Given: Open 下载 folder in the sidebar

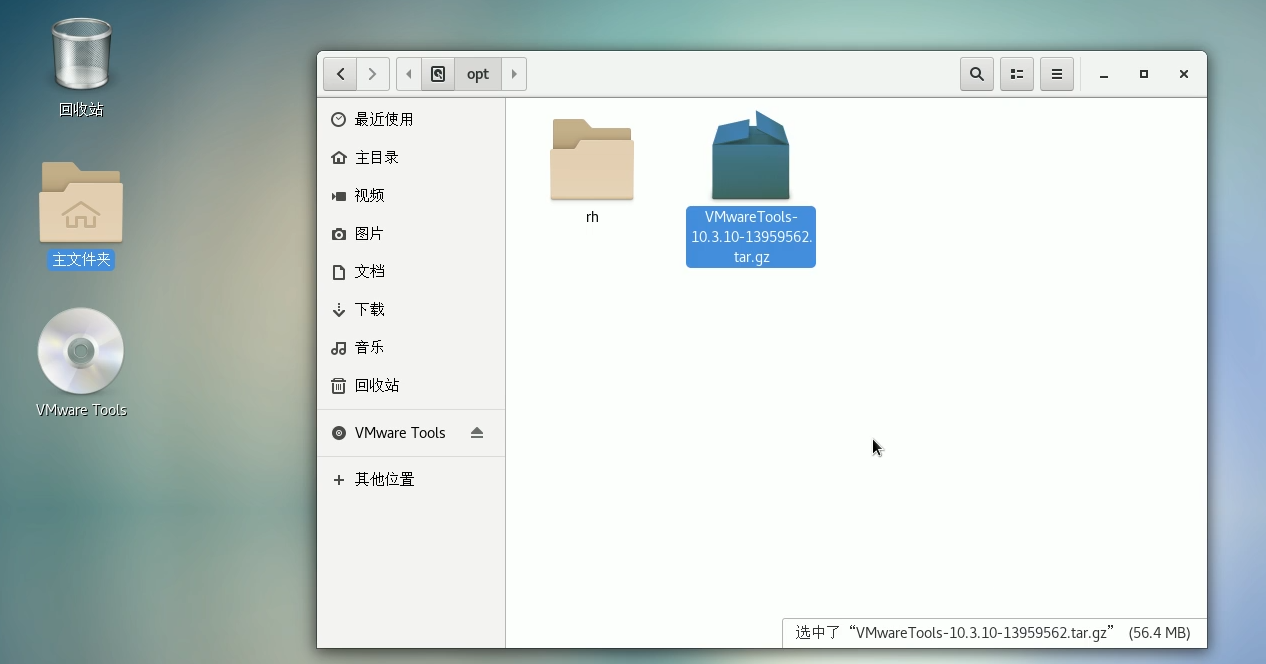Looking at the screenshot, I should point(411,309).
